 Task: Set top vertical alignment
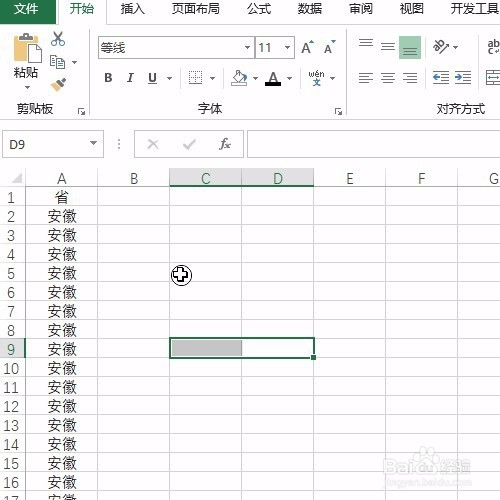click(x=366, y=43)
